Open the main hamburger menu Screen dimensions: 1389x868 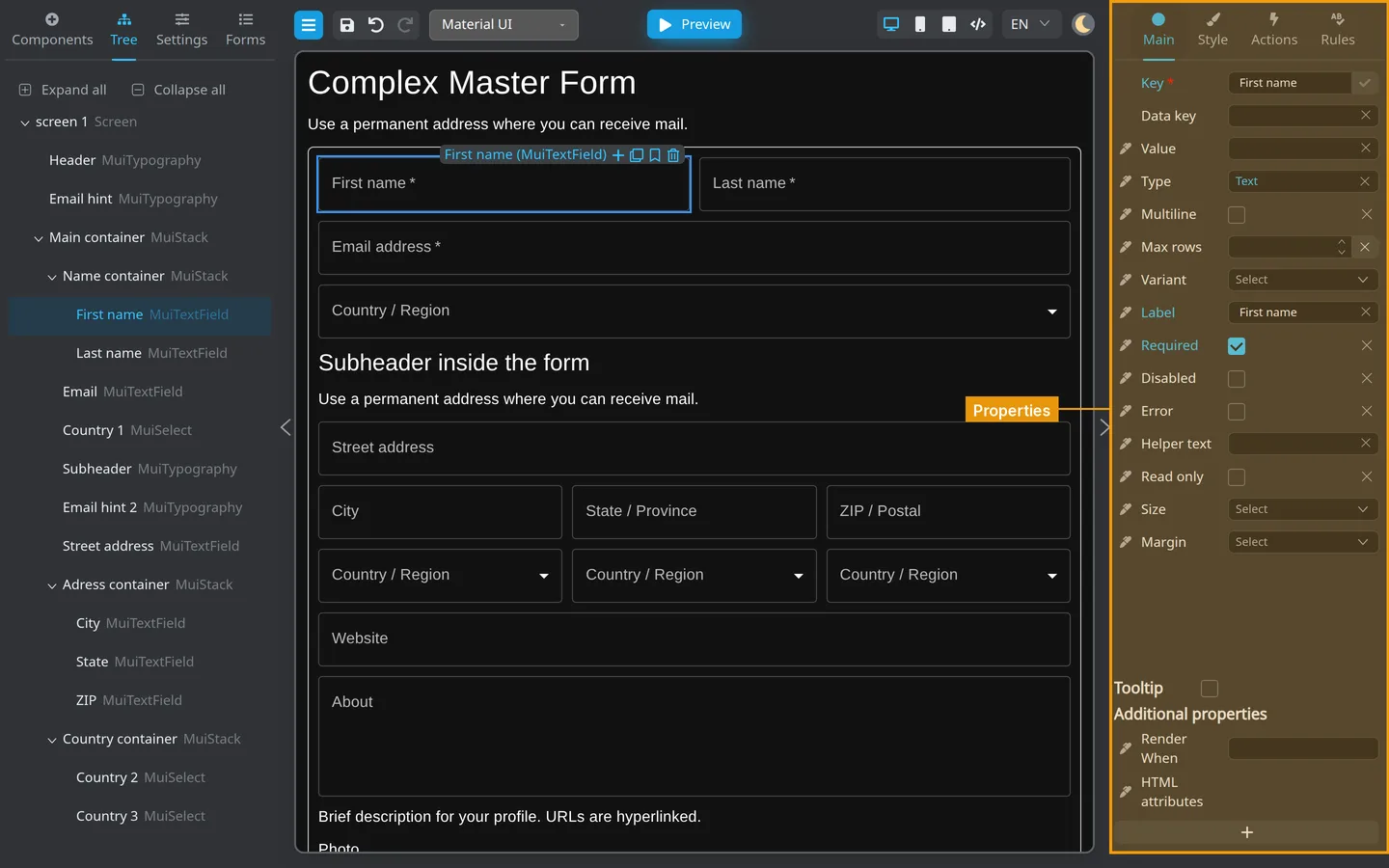(309, 25)
